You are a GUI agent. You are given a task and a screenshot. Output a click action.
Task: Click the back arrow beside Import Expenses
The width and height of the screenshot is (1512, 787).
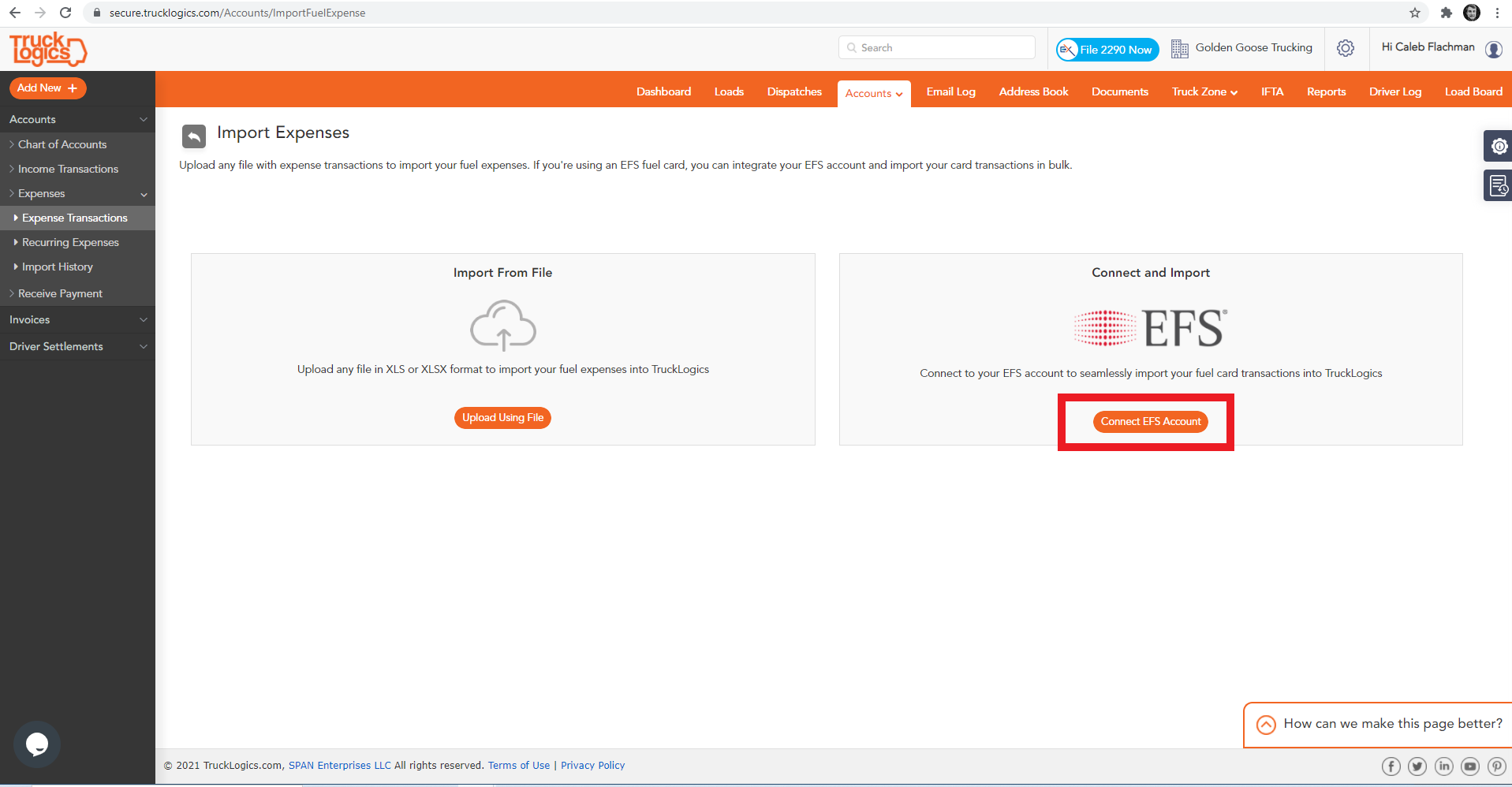coord(194,136)
